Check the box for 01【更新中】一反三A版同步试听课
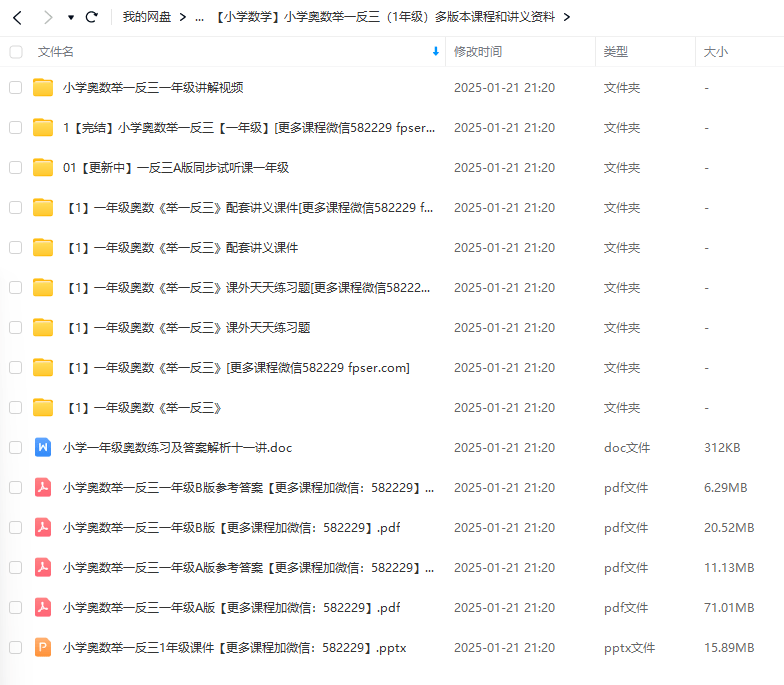The image size is (784, 685). pyautogui.click(x=16, y=168)
